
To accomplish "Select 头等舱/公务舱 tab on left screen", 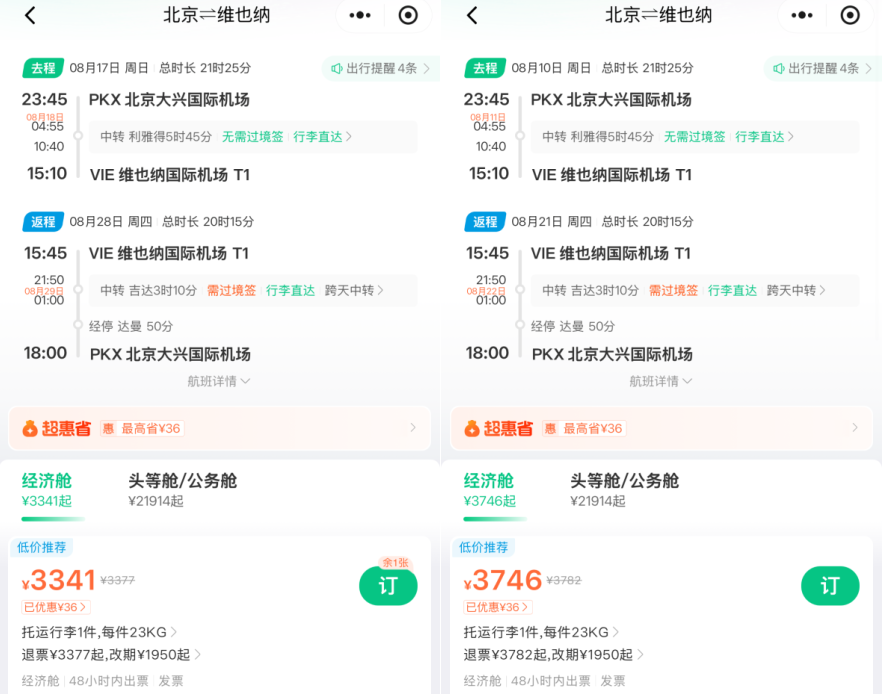I will point(182,490).
